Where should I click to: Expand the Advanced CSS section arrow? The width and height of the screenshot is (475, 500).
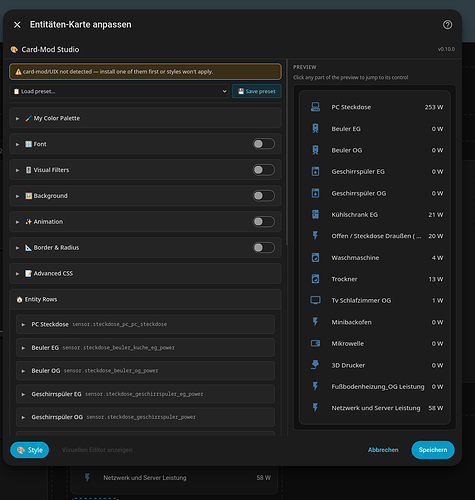[x=17, y=274]
